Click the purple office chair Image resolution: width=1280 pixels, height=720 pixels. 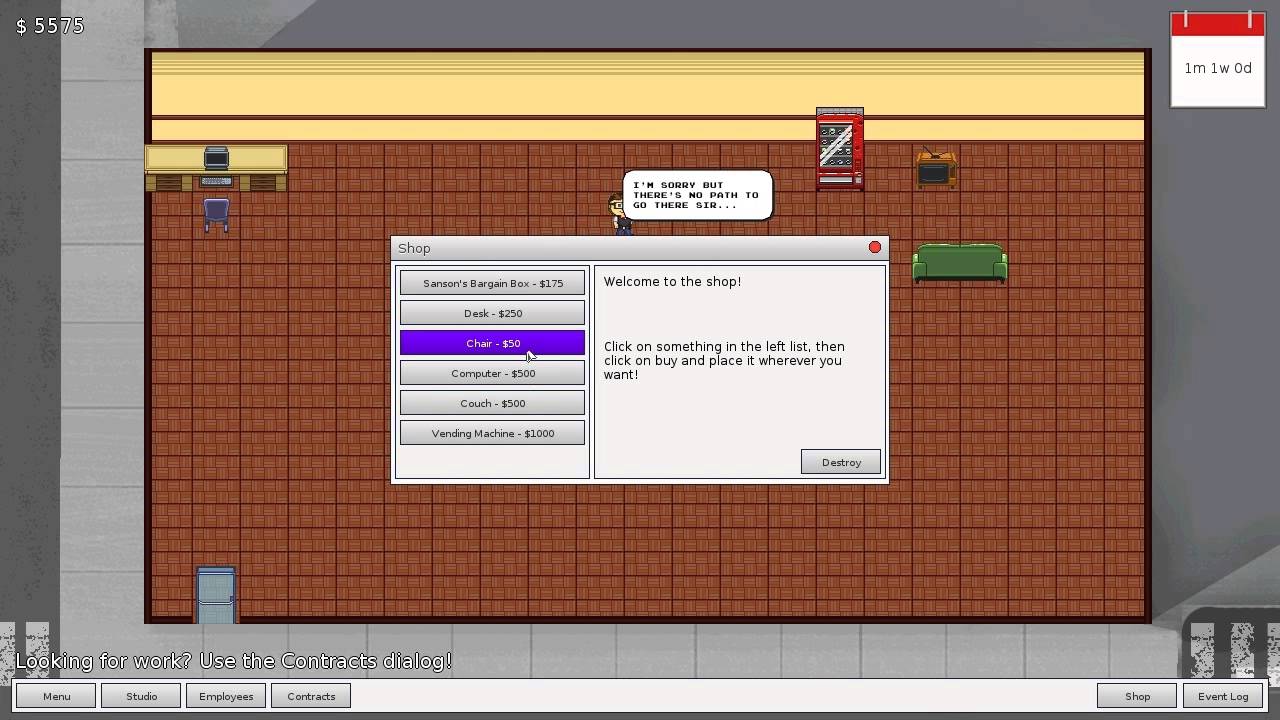point(216,214)
